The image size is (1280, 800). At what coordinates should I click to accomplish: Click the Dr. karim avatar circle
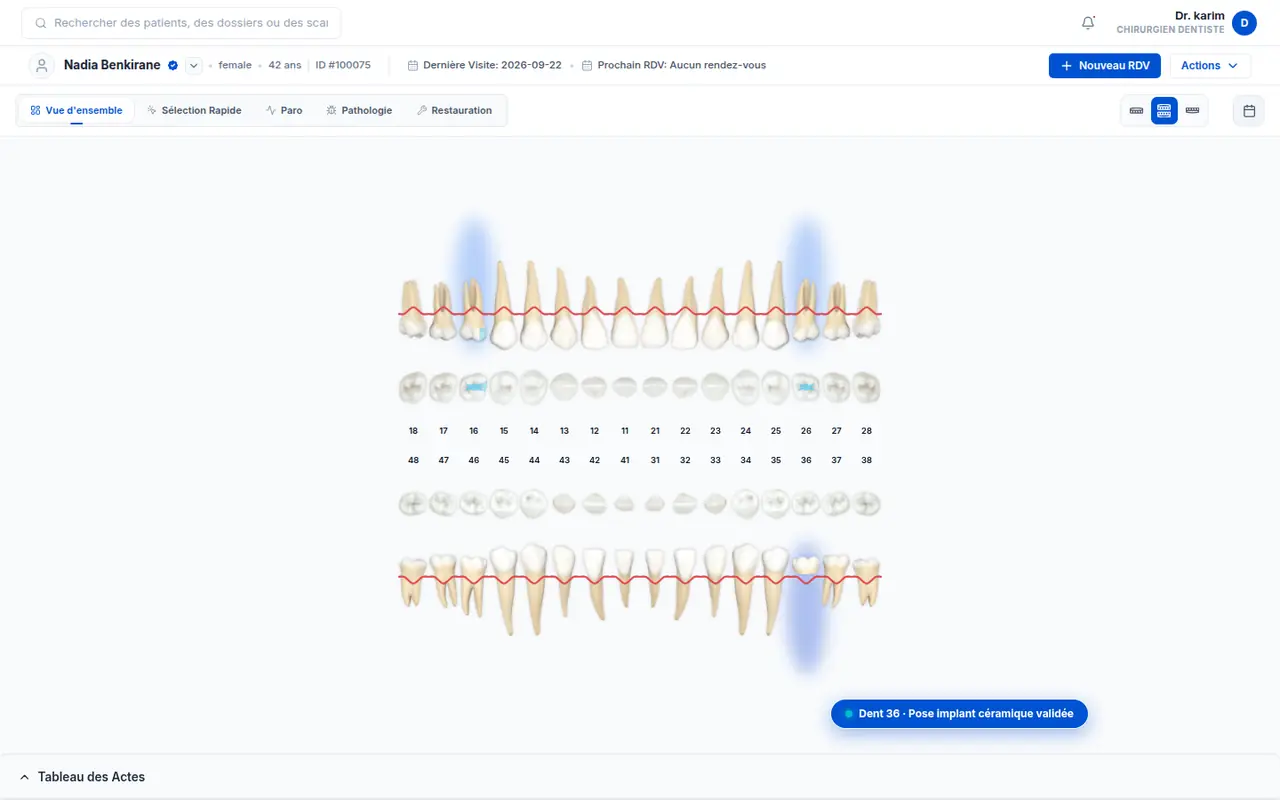(1244, 23)
